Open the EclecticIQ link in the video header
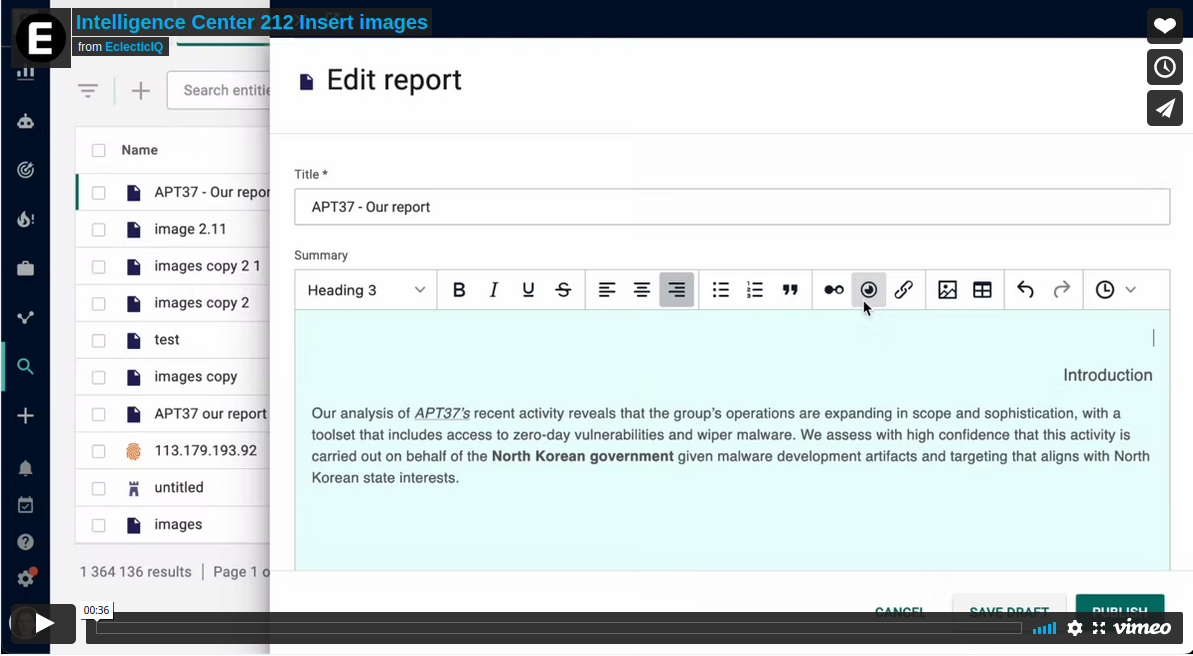The width and height of the screenshot is (1193, 656). [x=134, y=47]
